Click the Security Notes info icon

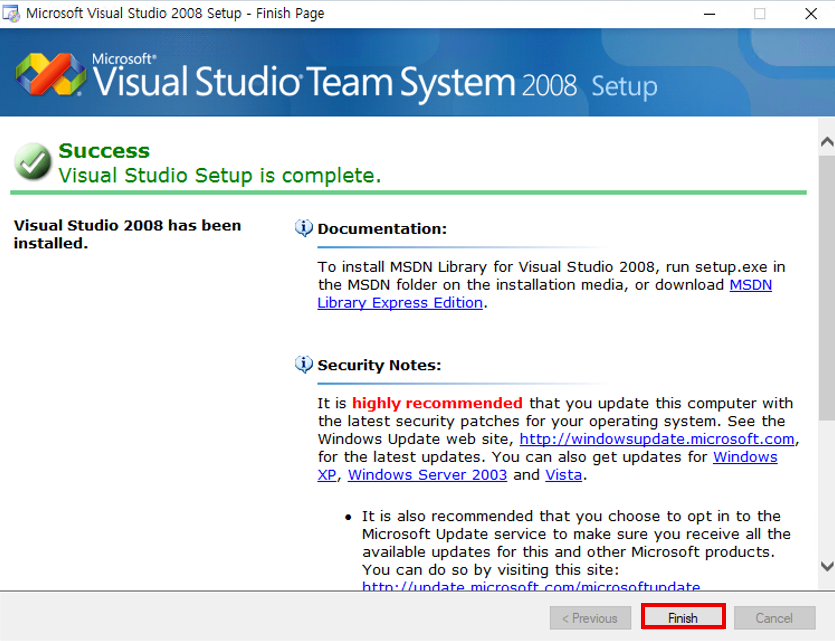click(304, 364)
